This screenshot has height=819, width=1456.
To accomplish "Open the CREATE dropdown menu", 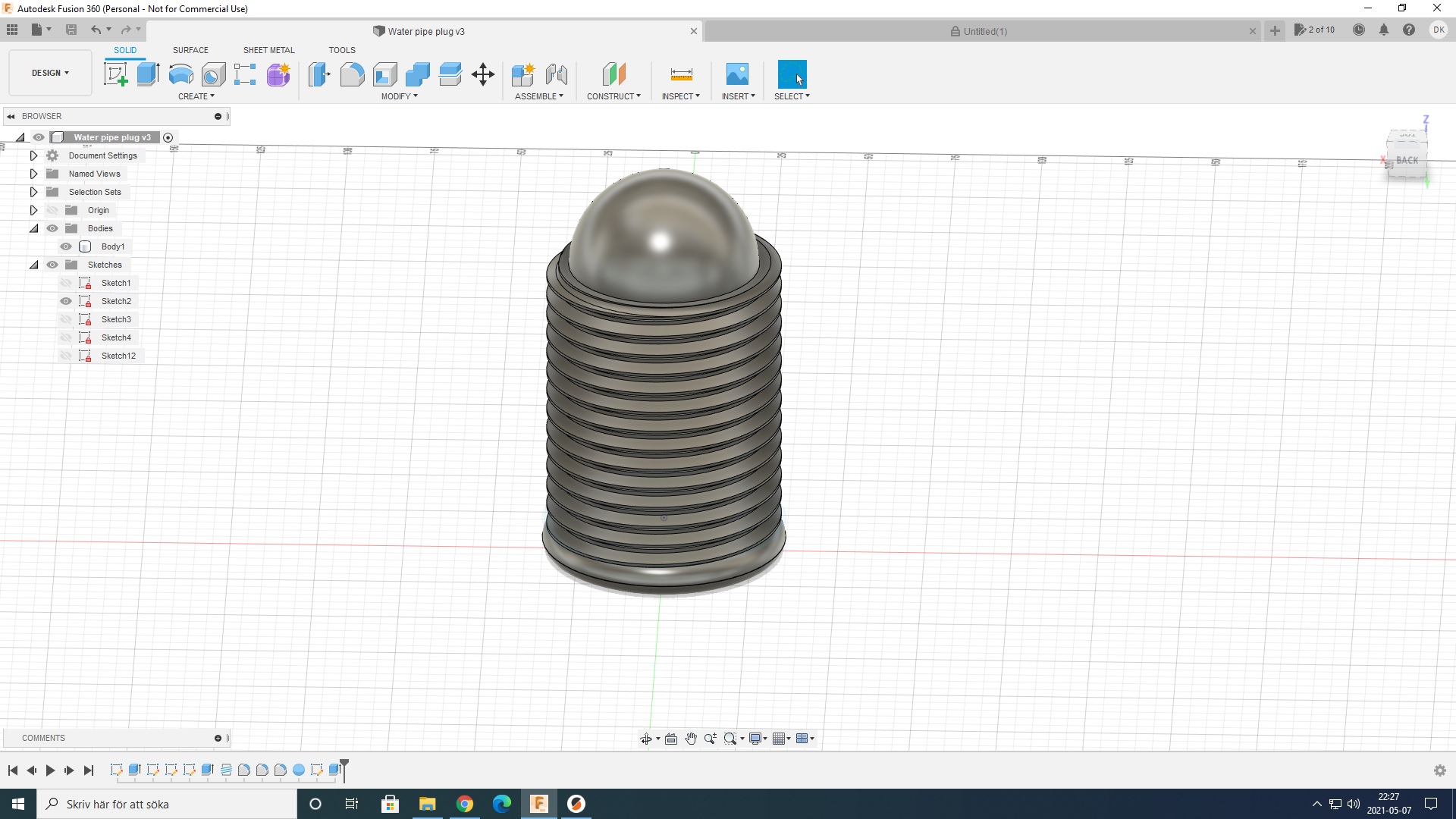I will [x=196, y=96].
